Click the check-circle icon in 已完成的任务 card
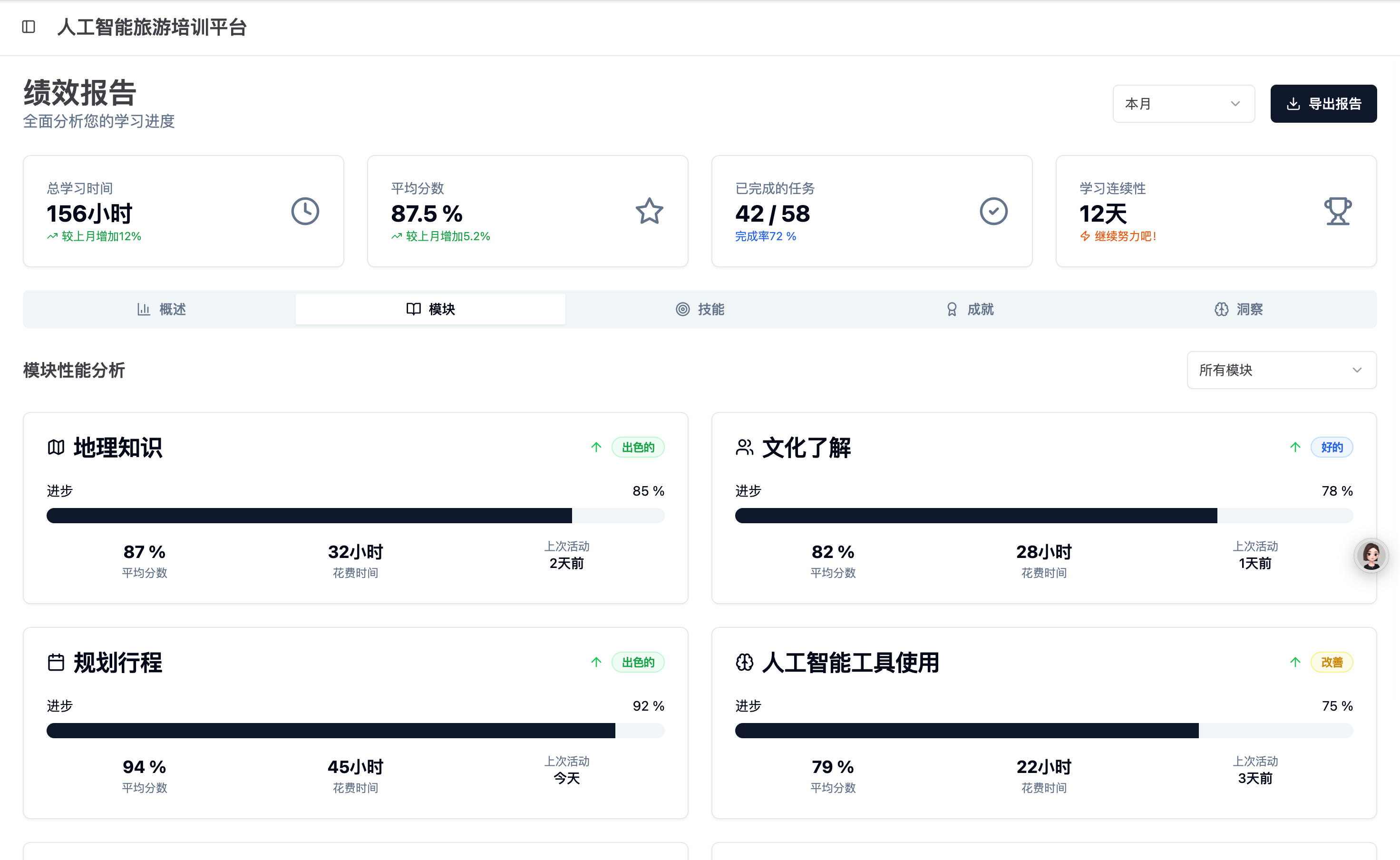This screenshot has height=860, width=1400. 993,212
